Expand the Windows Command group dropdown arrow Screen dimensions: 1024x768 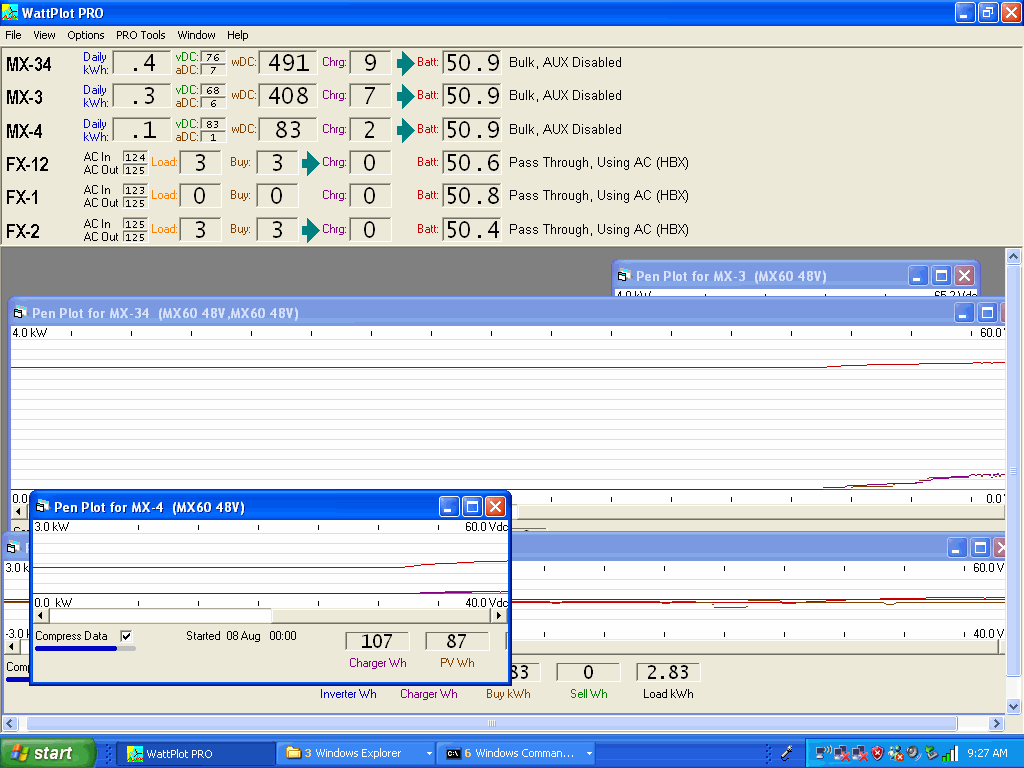pos(589,754)
